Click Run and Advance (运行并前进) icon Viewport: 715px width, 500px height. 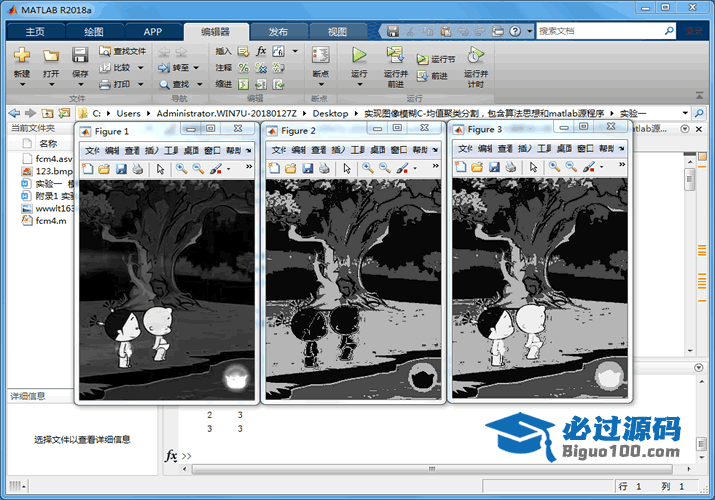click(395, 54)
